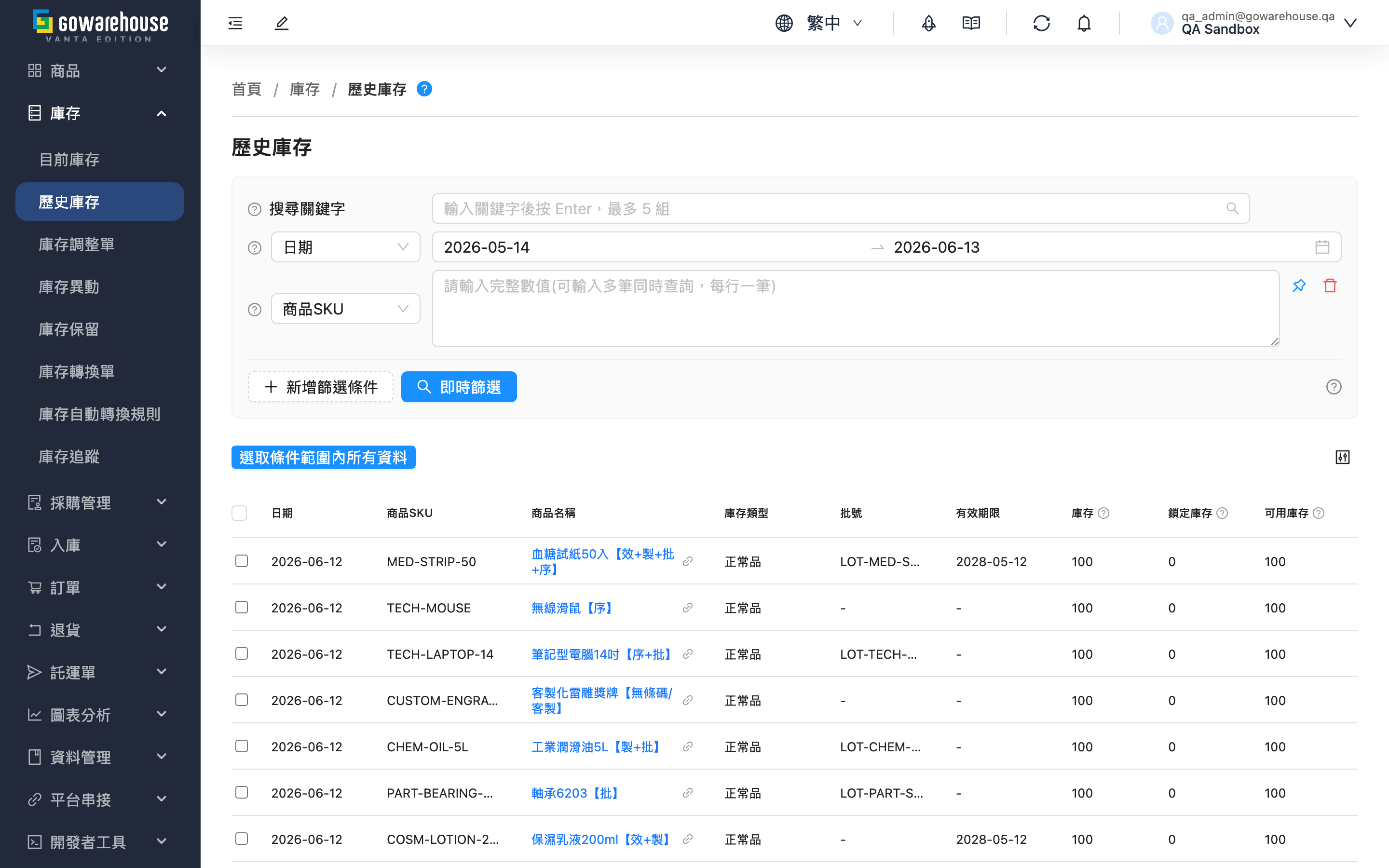The height and width of the screenshot is (868, 1389).
Task: Expand the 入庫 sidebar menu
Action: (x=100, y=545)
